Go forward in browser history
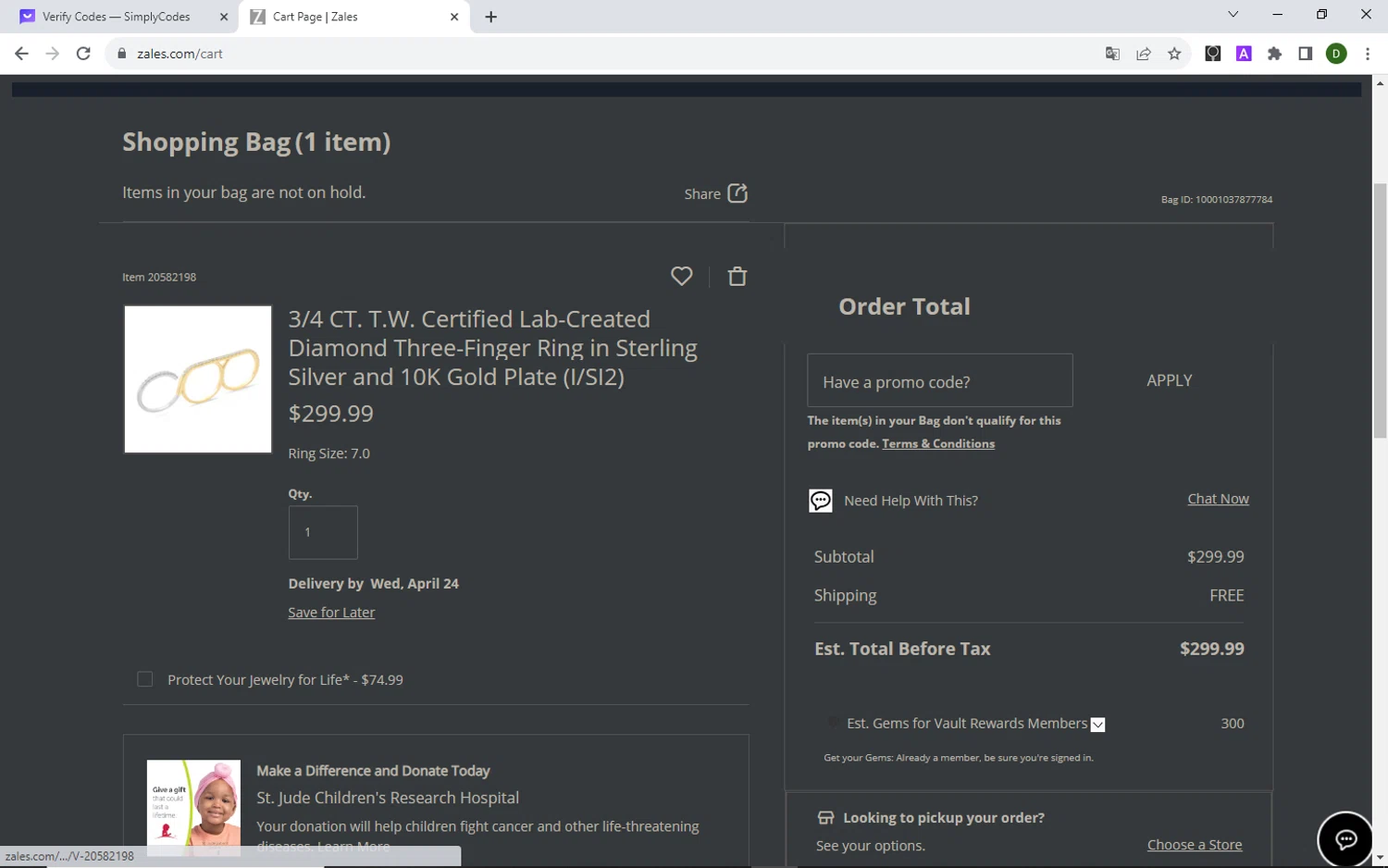Screen dimensions: 1388x868 pos(52,54)
